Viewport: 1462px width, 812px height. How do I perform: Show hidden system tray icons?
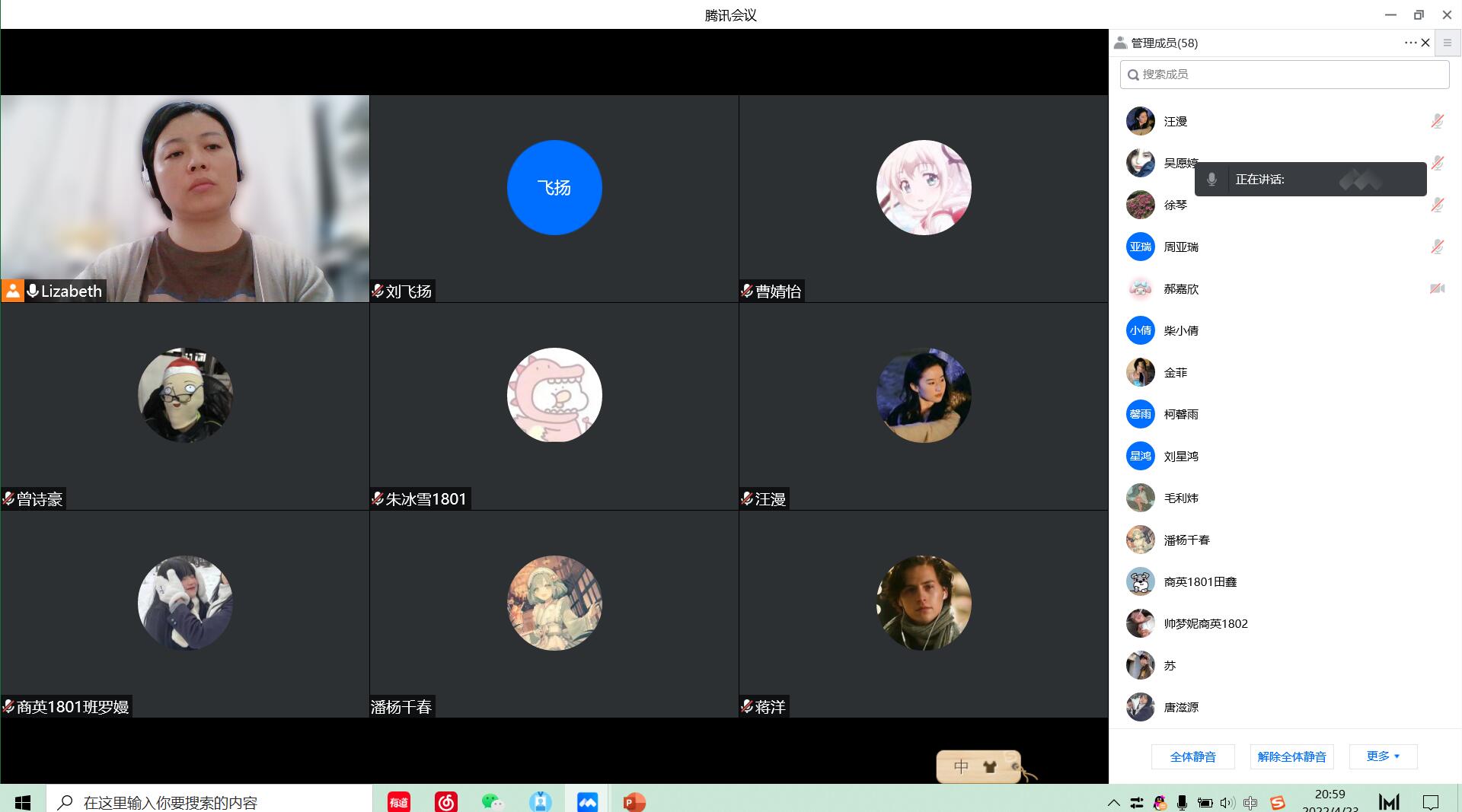(x=1113, y=802)
